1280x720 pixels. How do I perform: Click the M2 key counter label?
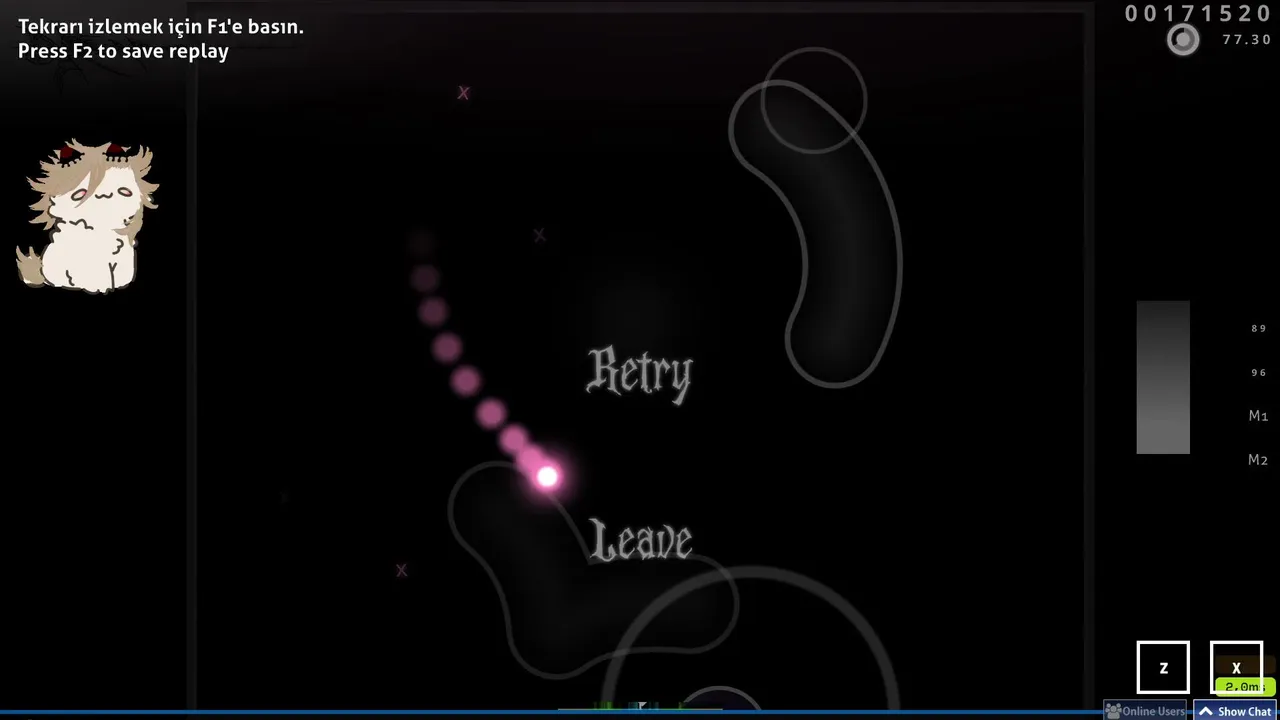[1258, 460]
